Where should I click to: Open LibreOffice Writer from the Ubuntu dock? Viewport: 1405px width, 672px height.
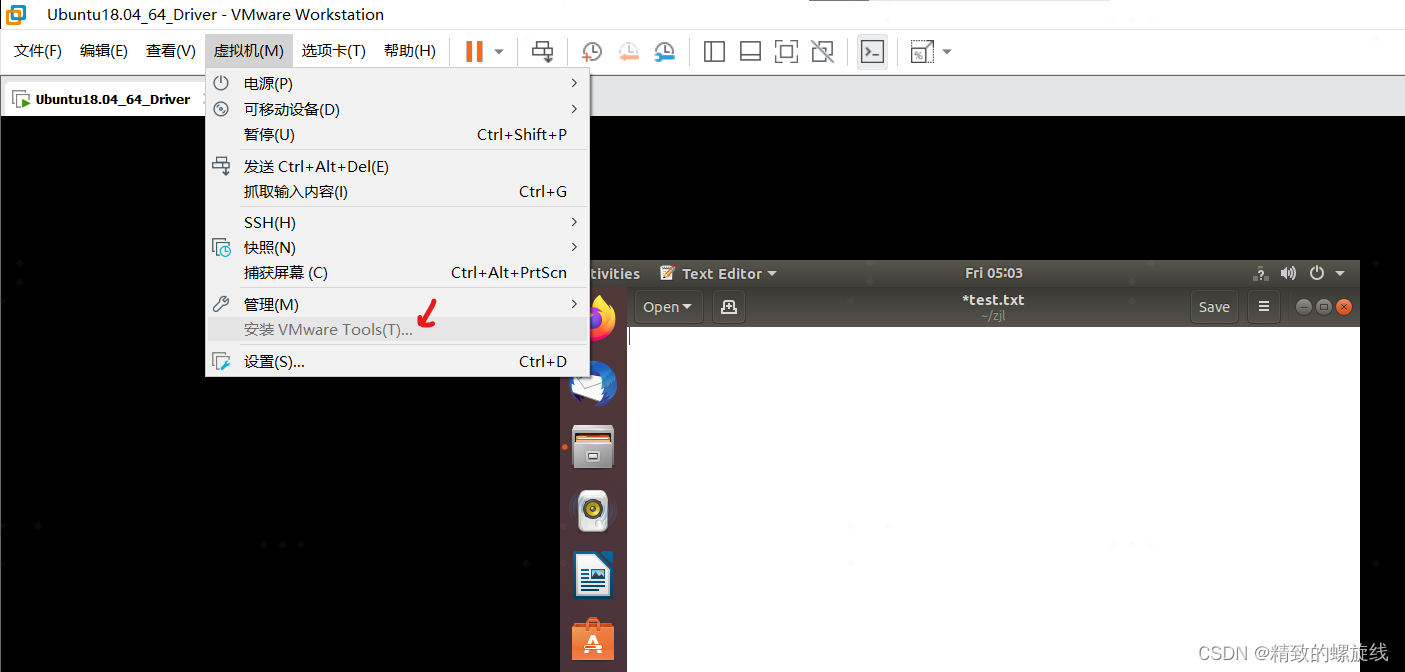[593, 575]
